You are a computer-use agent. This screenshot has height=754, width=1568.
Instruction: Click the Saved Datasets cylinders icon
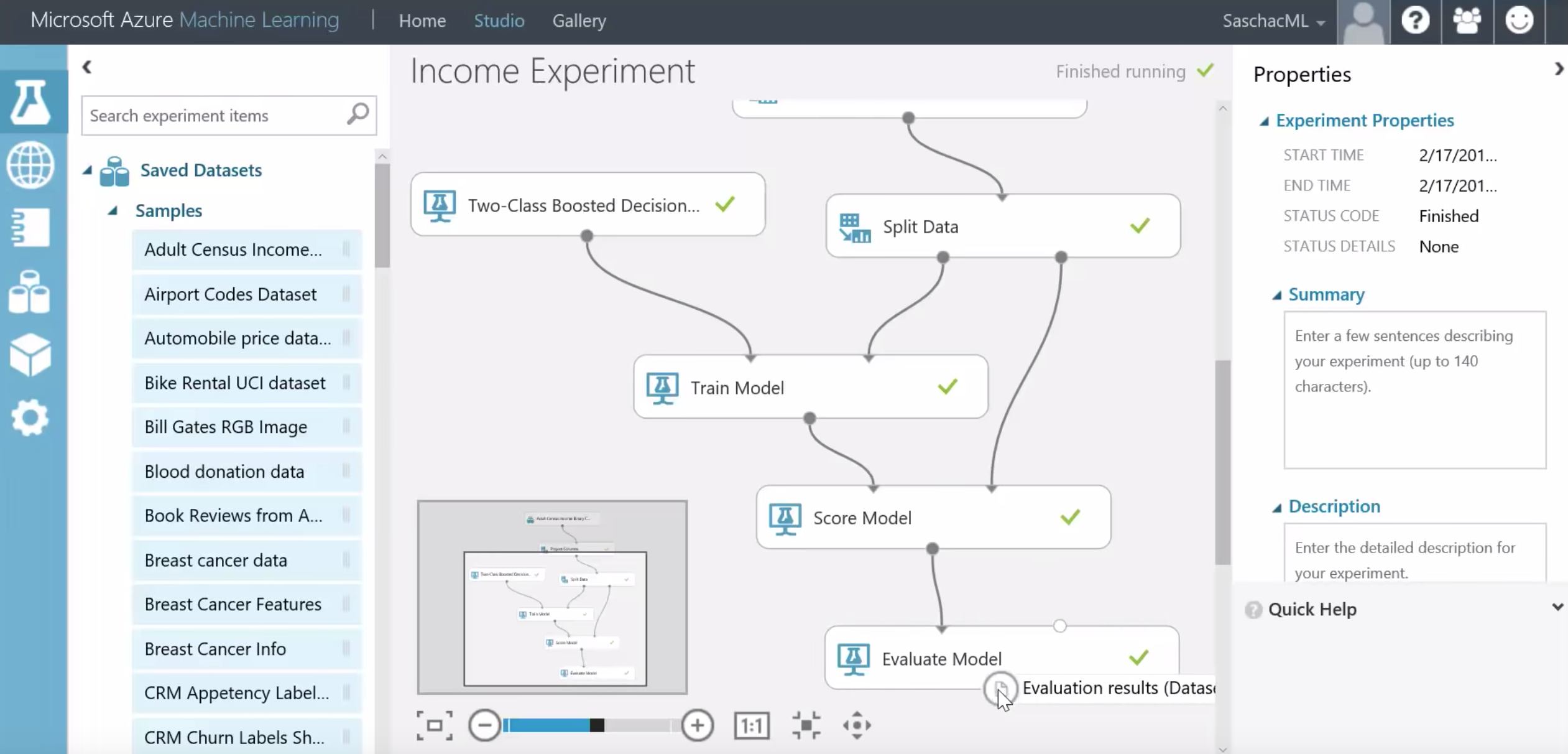tap(114, 171)
